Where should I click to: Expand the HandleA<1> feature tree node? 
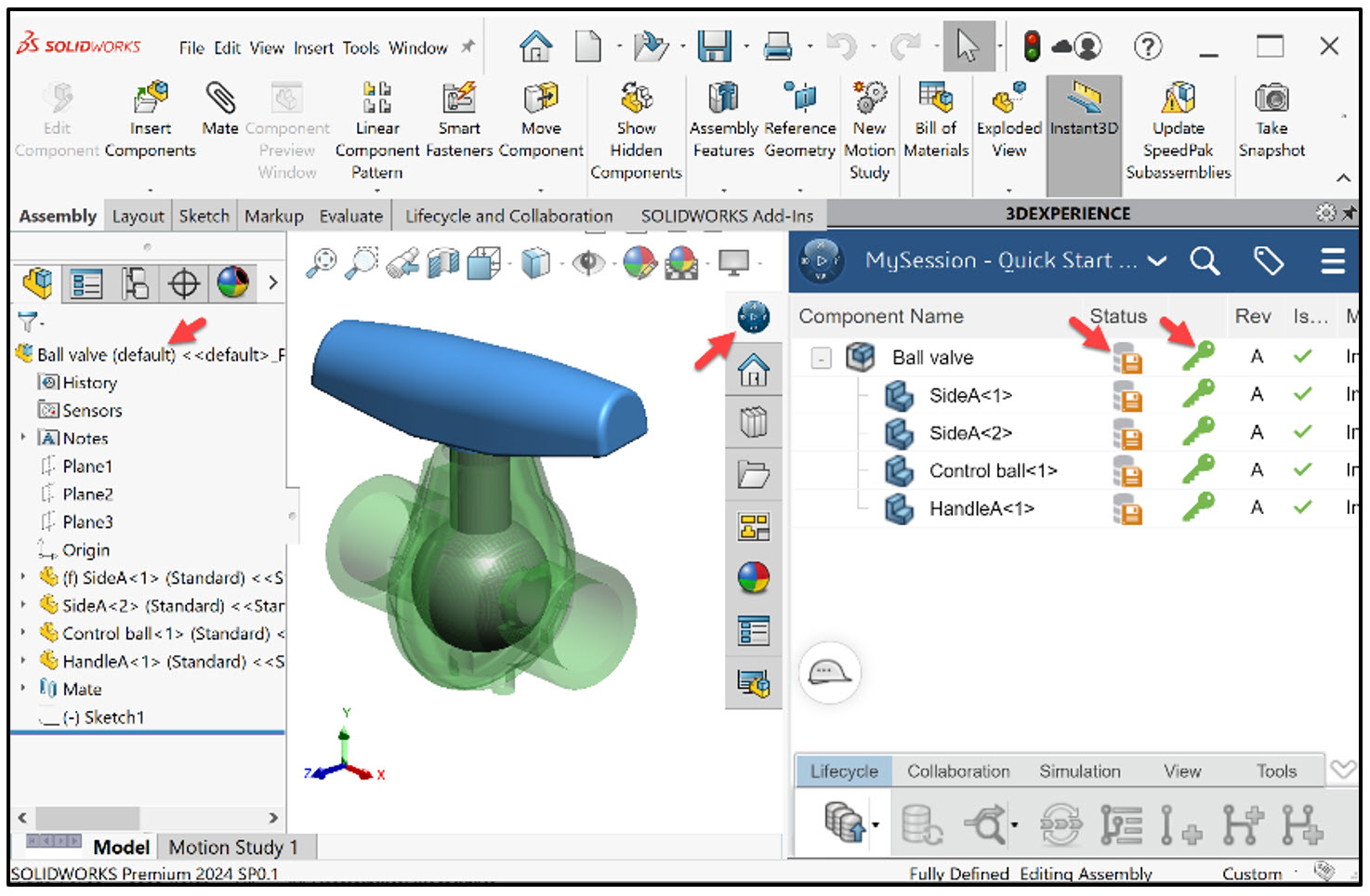pos(22,662)
